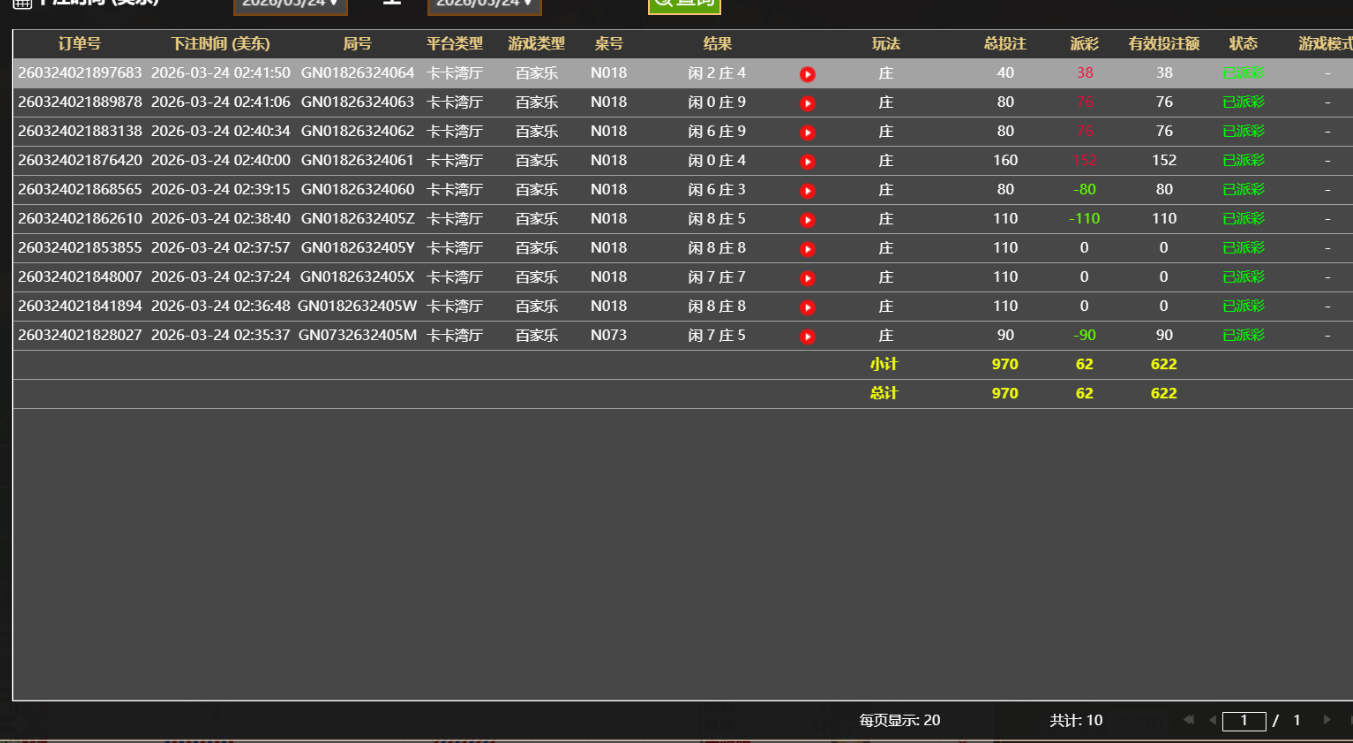The image size is (1353, 743).
Task: Jump to first page with double-left arrow
Action: tap(1188, 719)
